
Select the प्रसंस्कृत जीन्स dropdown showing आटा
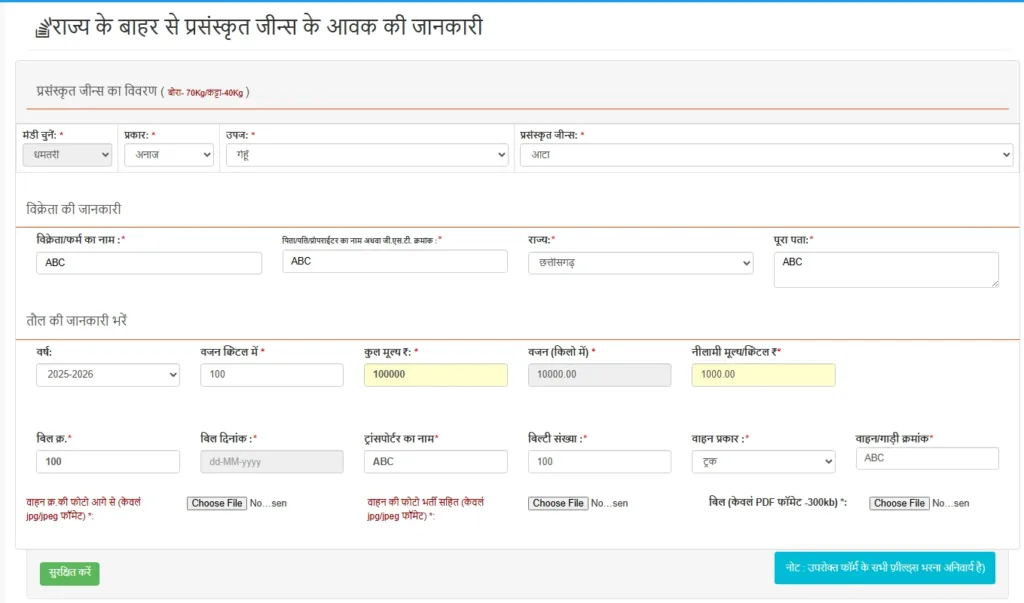[766, 155]
